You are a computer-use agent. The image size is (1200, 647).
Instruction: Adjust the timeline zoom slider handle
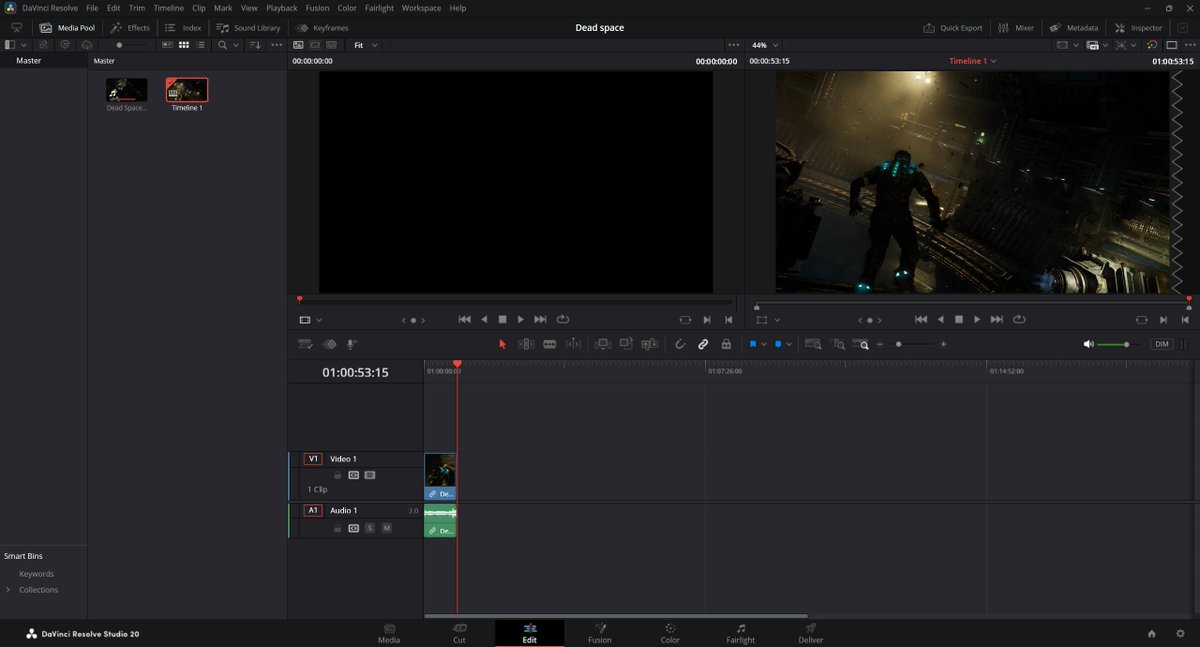[x=898, y=344]
